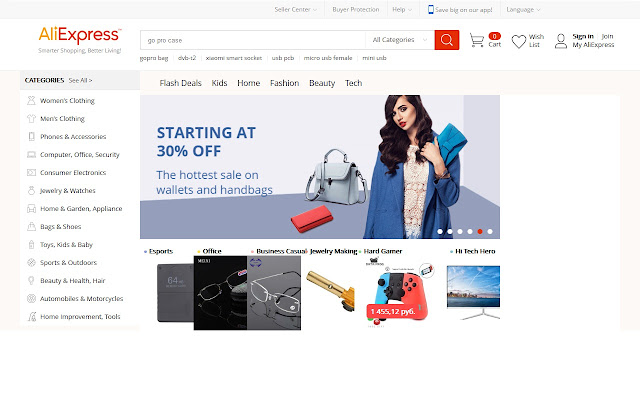Screen dimensions: 640x400
Task: Open the Seller Center dropdown
Action: (x=296, y=9)
